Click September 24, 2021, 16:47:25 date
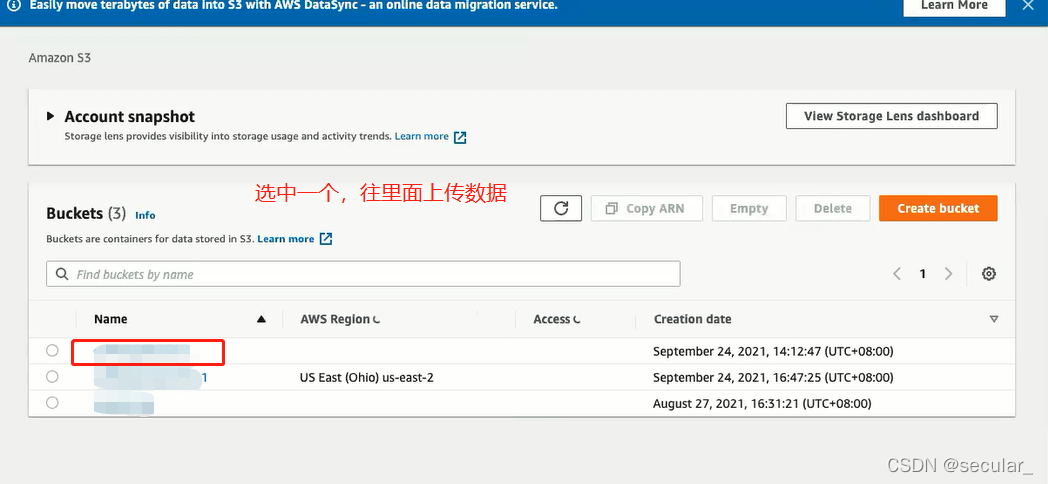 coord(773,378)
